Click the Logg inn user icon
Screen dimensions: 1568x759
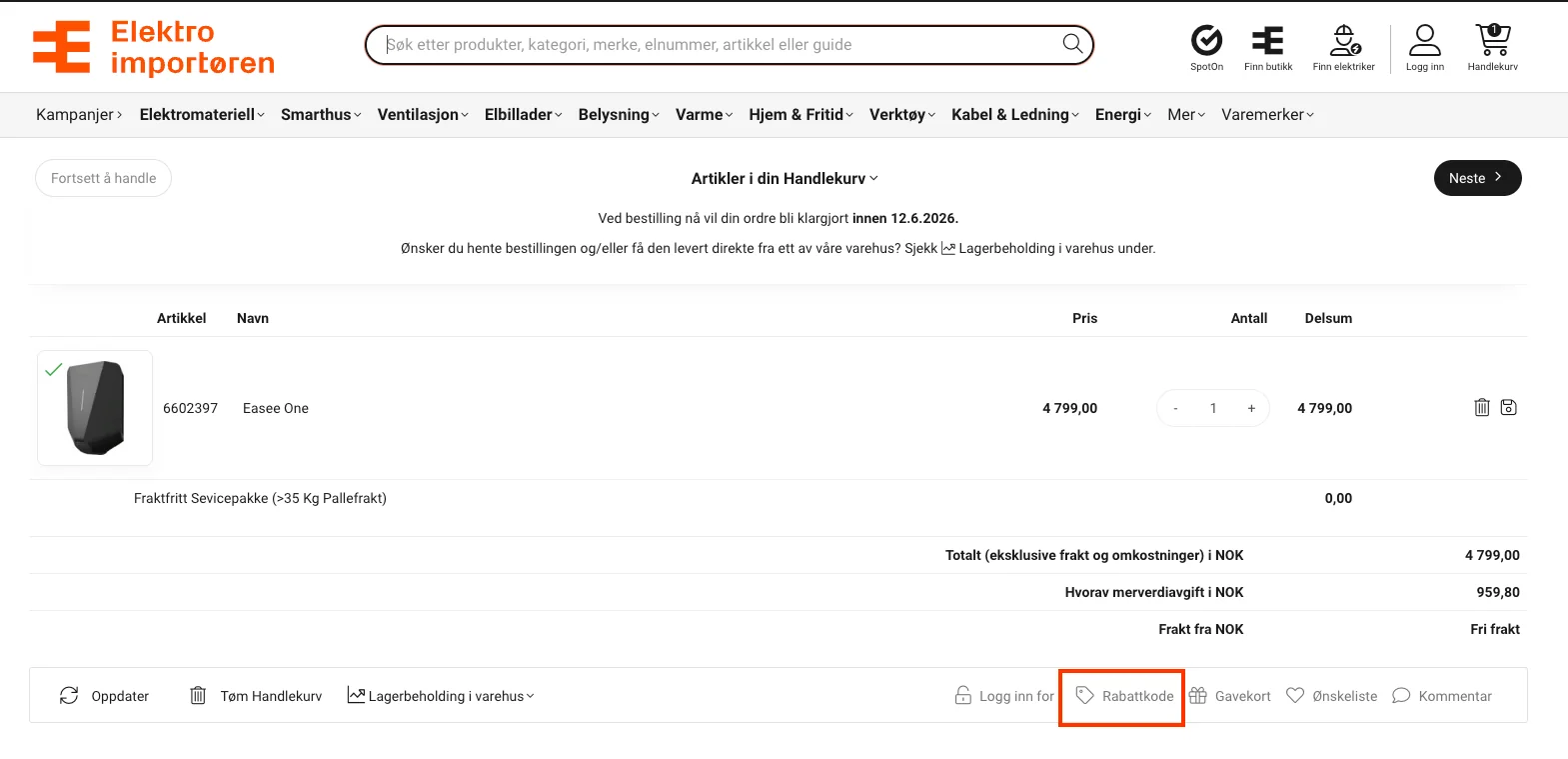(1425, 48)
